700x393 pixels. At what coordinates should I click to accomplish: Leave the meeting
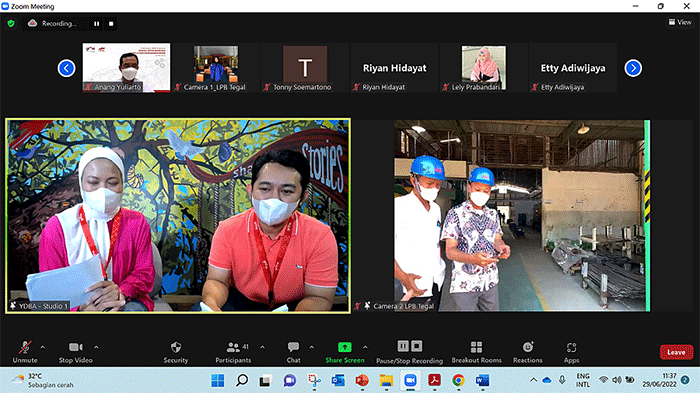coord(676,352)
